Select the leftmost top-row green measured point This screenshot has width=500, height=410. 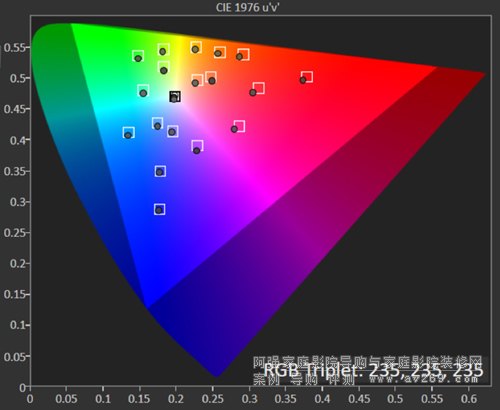(x=138, y=58)
